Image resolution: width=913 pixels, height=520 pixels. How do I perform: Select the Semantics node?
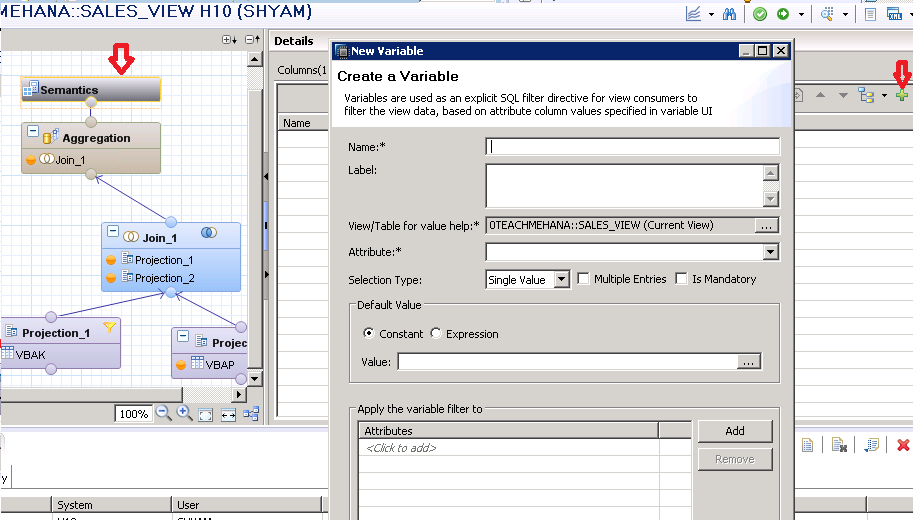(91, 90)
